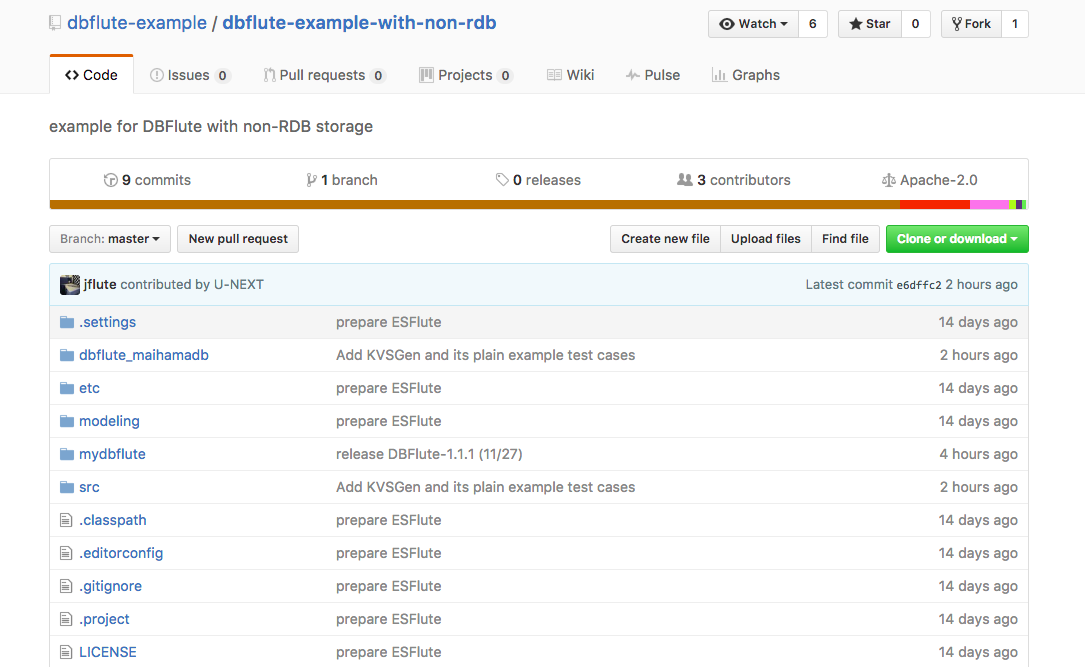Click the dbflute_maihamadb folder icon
The image size is (1085, 667).
66,355
